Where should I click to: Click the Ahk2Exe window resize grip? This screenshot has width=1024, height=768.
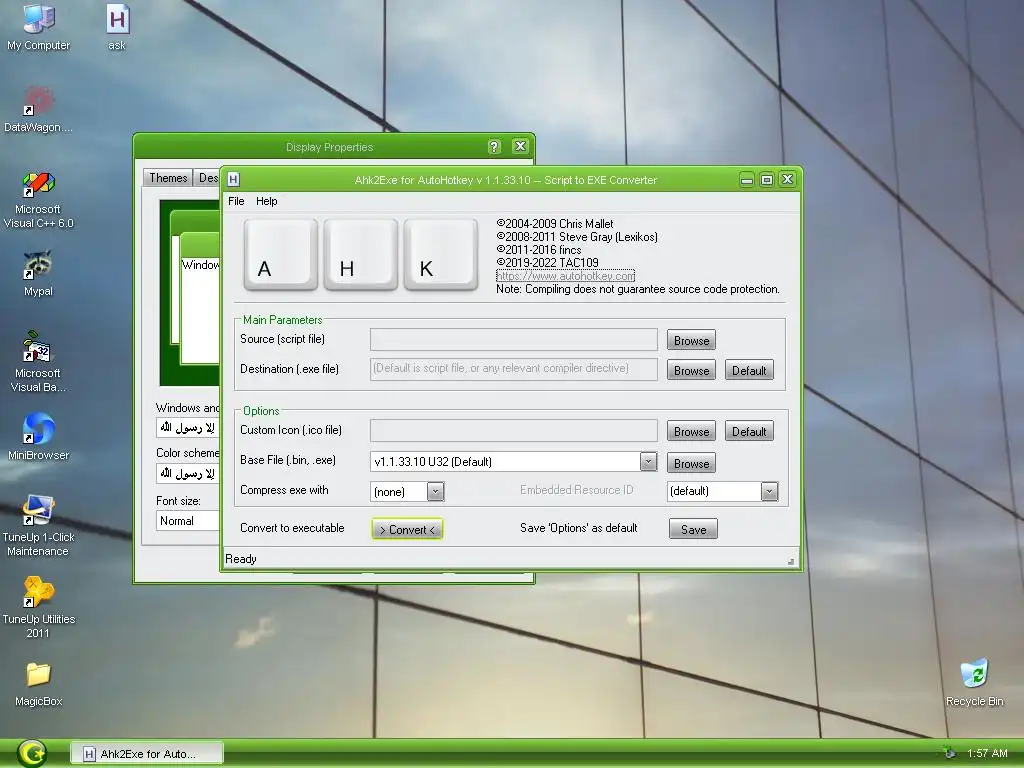pos(791,561)
